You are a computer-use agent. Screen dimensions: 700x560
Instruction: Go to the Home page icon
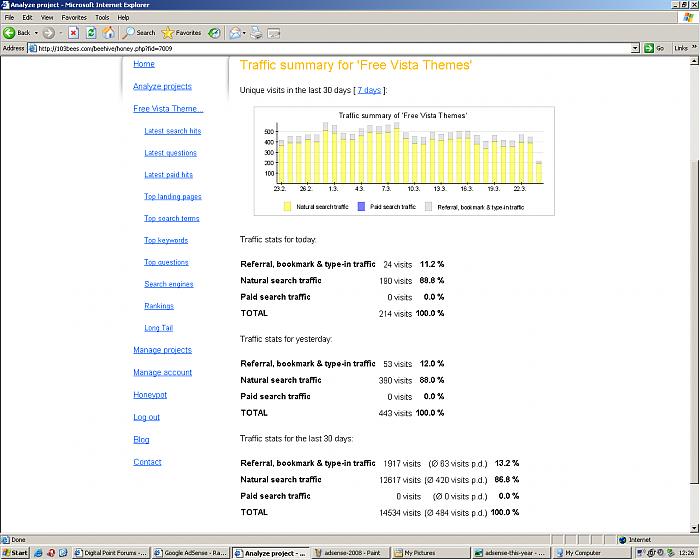coord(108,33)
